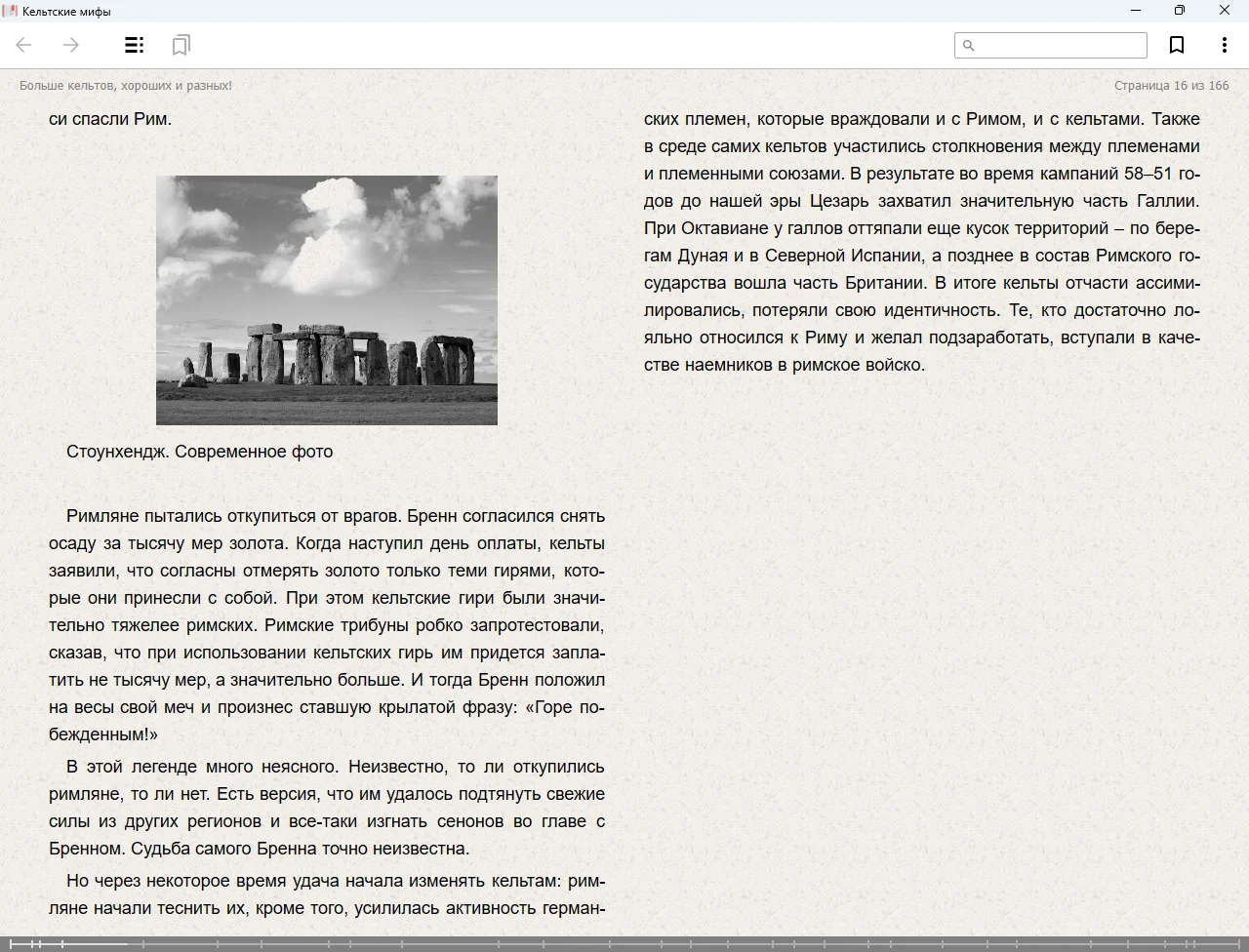Click the "Страница 16 из 166" page indicator
Screen dimensions: 1249x952
pyautogui.click(x=1171, y=86)
